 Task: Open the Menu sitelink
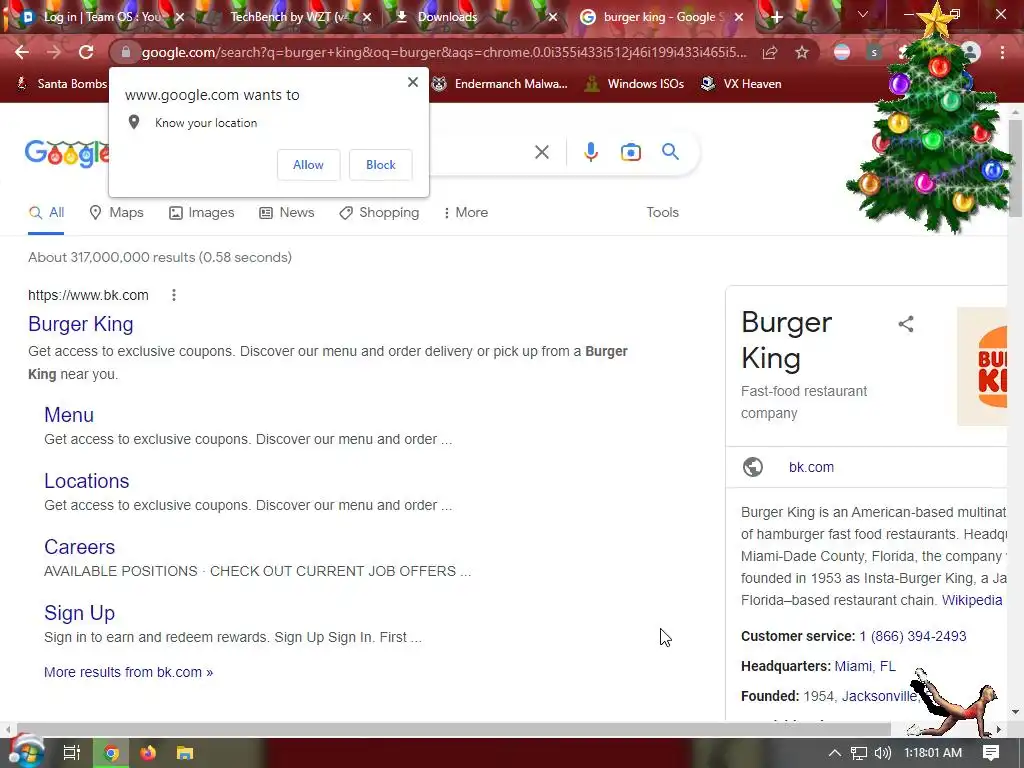click(69, 415)
